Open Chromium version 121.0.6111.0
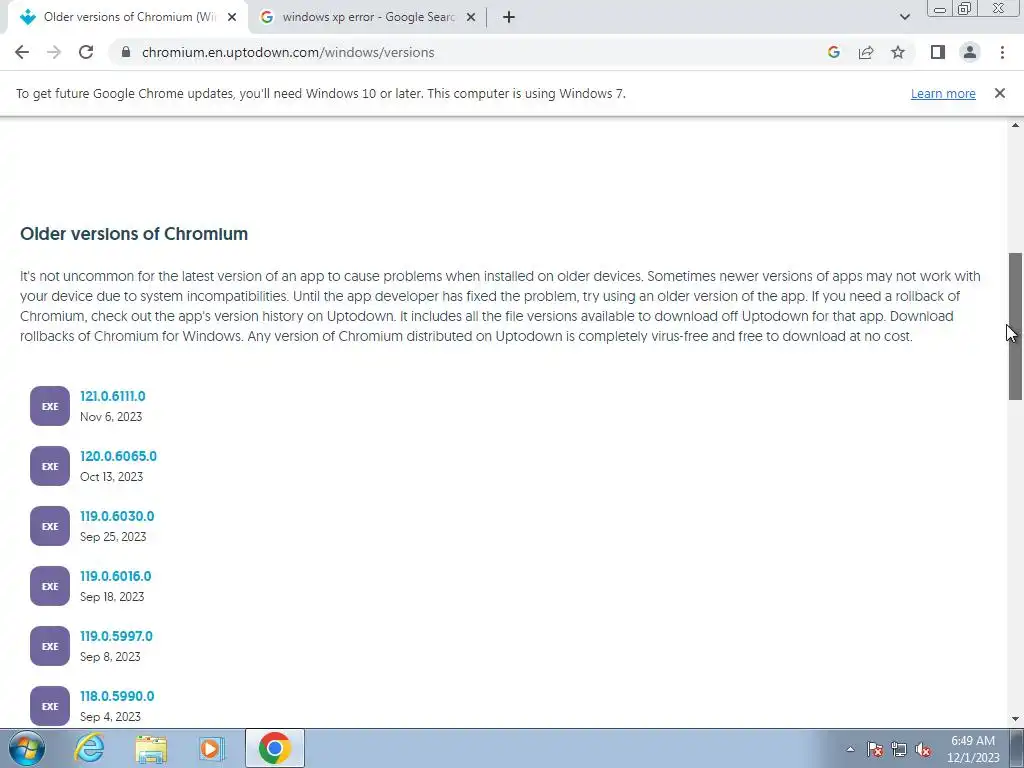 click(112, 396)
